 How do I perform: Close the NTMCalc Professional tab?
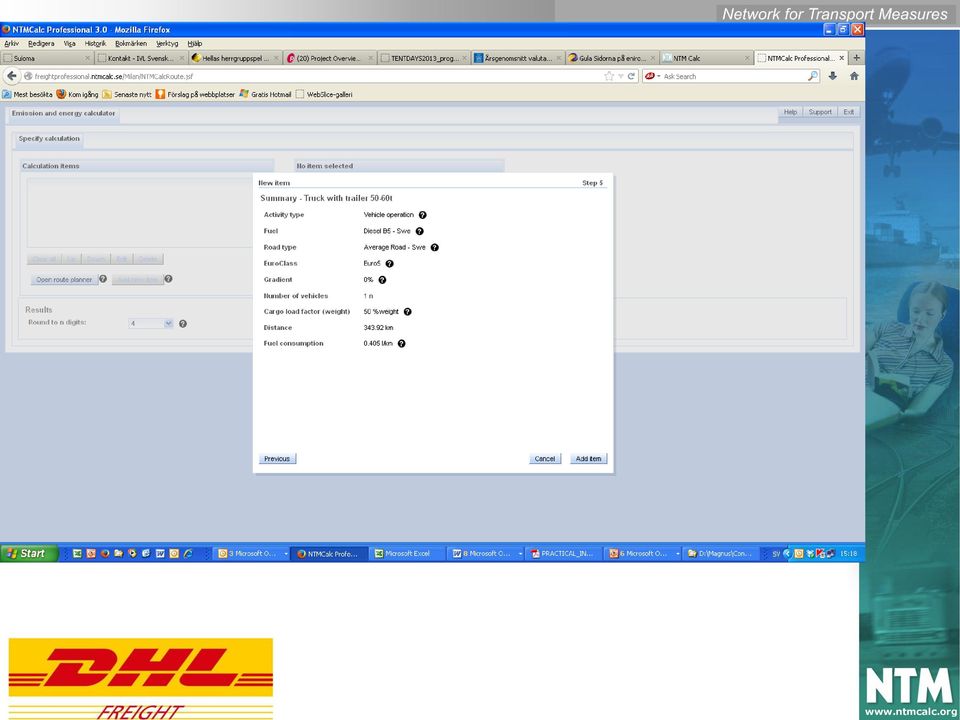coord(842,58)
